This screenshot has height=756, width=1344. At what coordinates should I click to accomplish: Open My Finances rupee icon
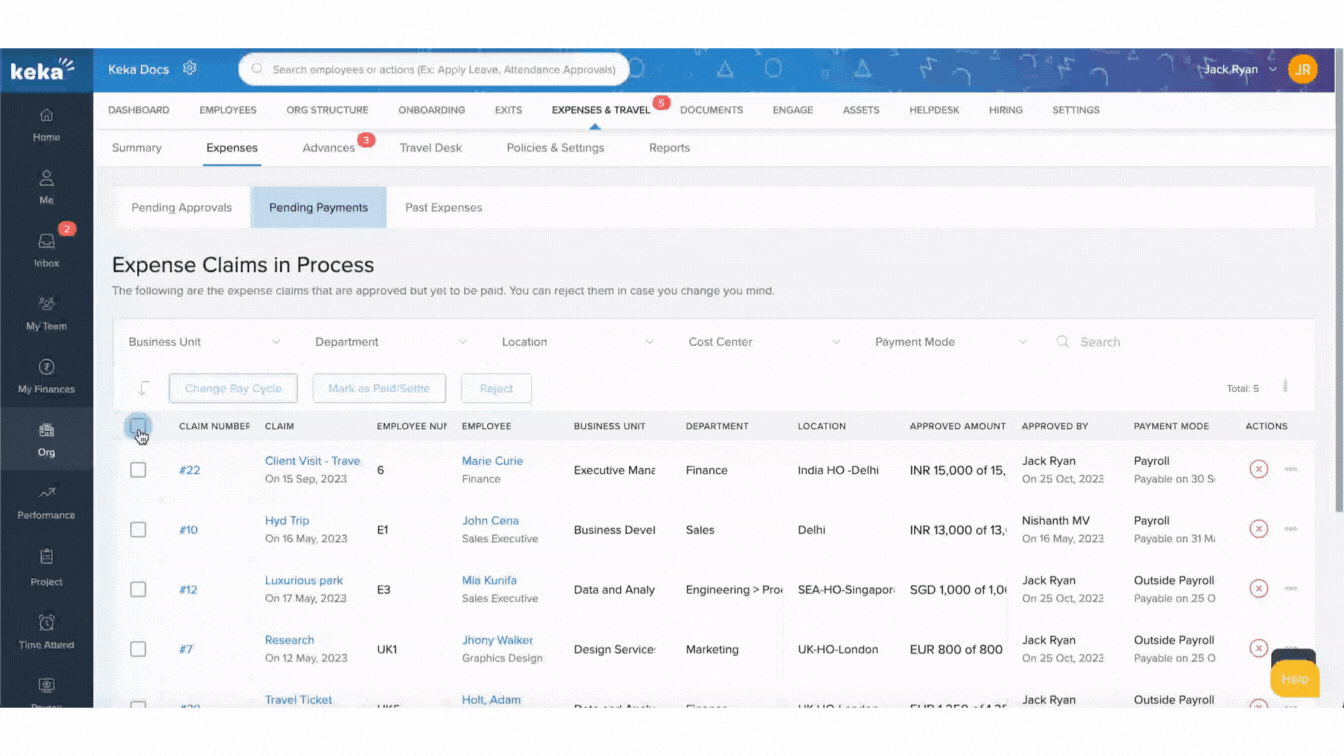tap(46, 367)
